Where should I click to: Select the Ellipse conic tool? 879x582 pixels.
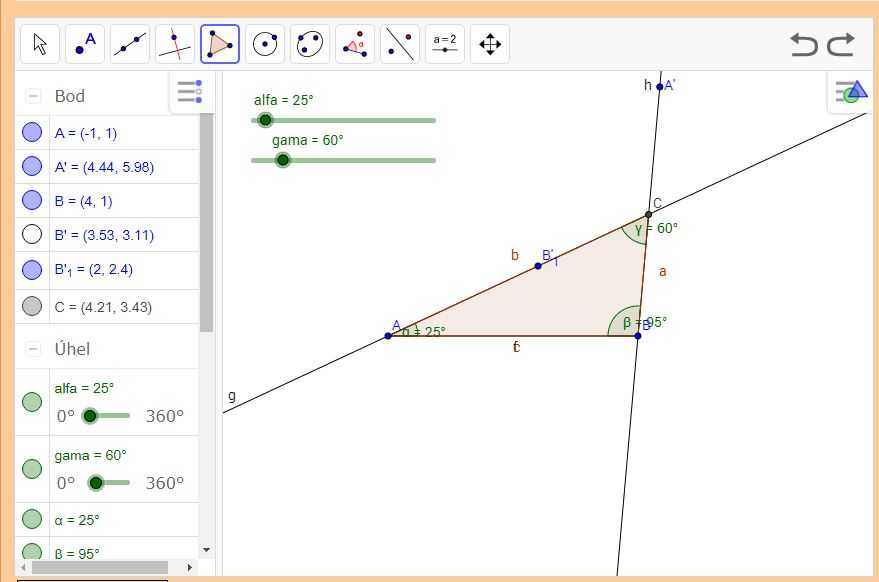coord(310,44)
